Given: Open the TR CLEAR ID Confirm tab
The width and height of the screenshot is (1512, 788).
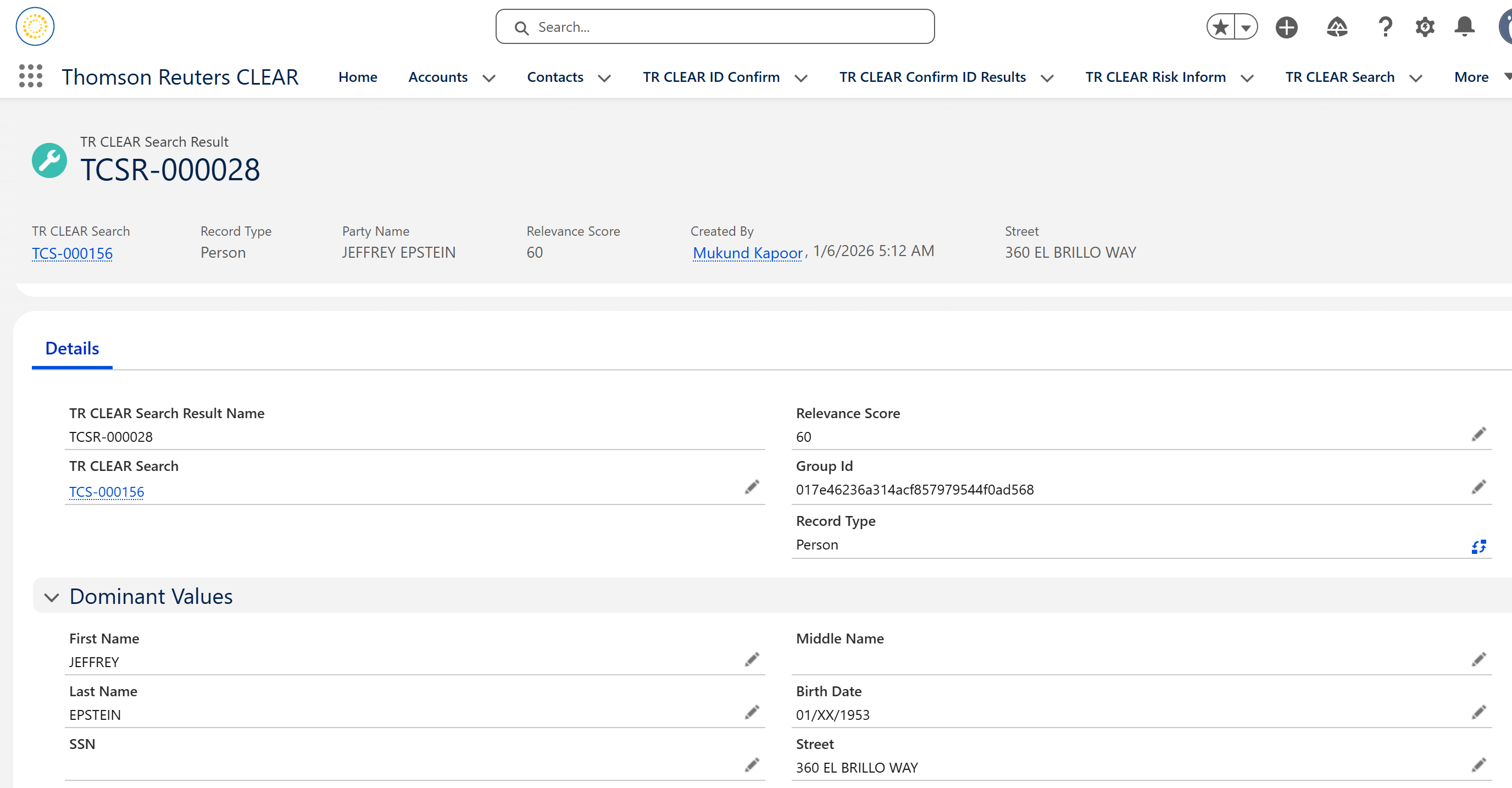Looking at the screenshot, I should coord(711,77).
